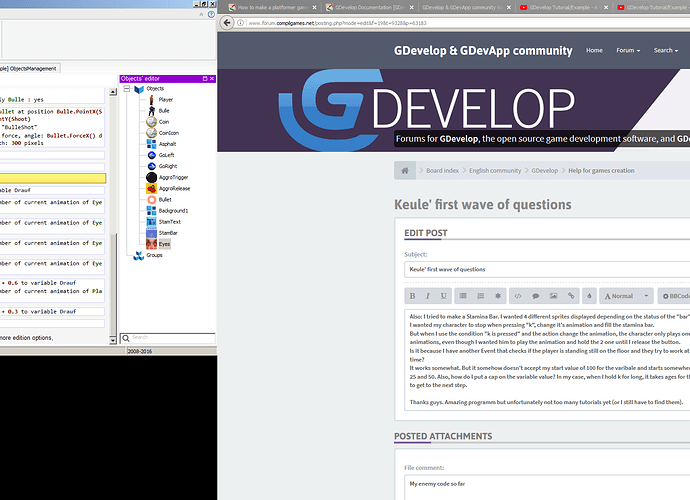Close the Objects' editor panel
This screenshot has width=690, height=500.
212,79
